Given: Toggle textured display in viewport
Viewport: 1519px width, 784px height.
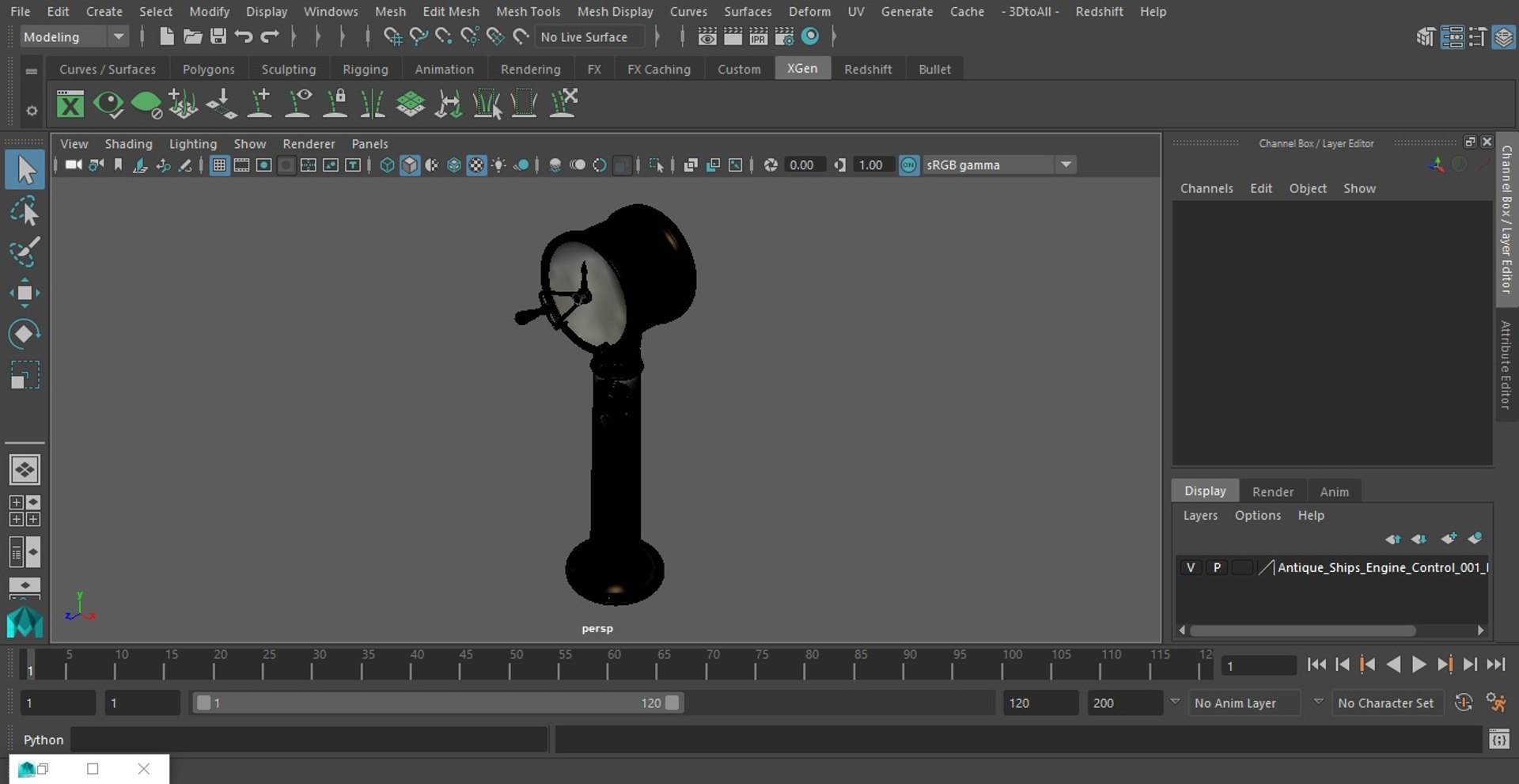Looking at the screenshot, I should click(476, 165).
